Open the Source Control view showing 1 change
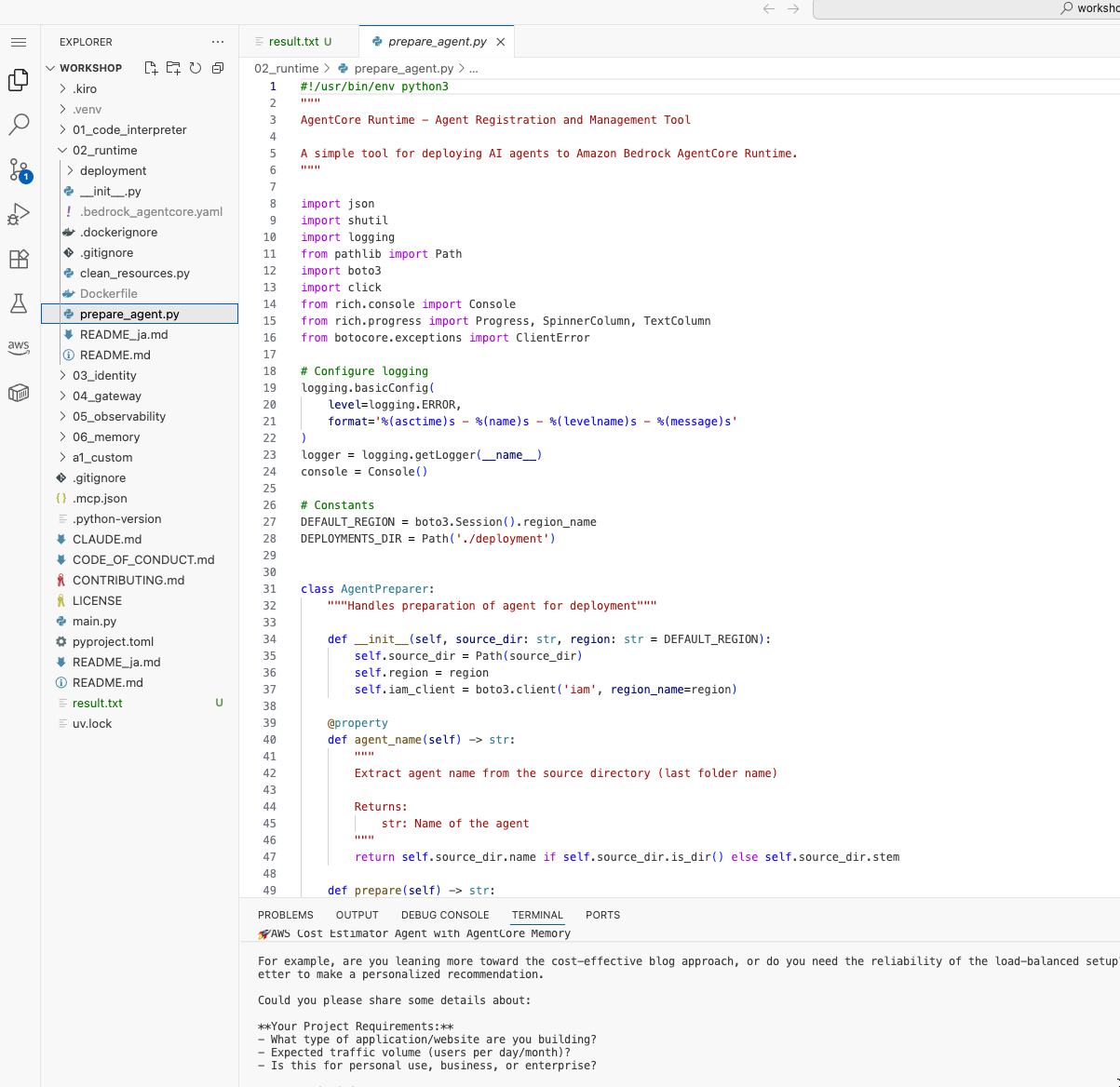Viewport: 1120px width, 1087px height. click(x=18, y=169)
